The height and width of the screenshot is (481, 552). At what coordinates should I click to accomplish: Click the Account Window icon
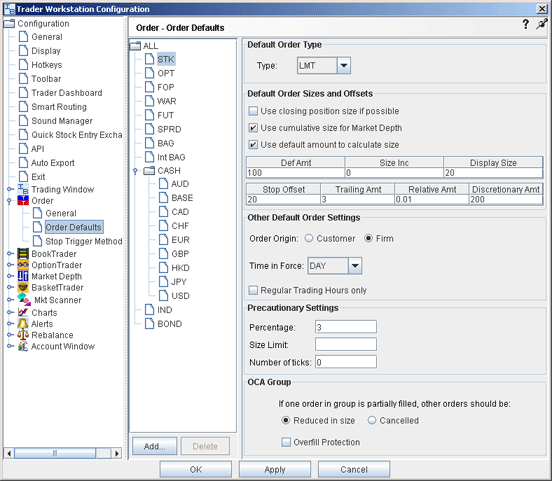(23, 346)
